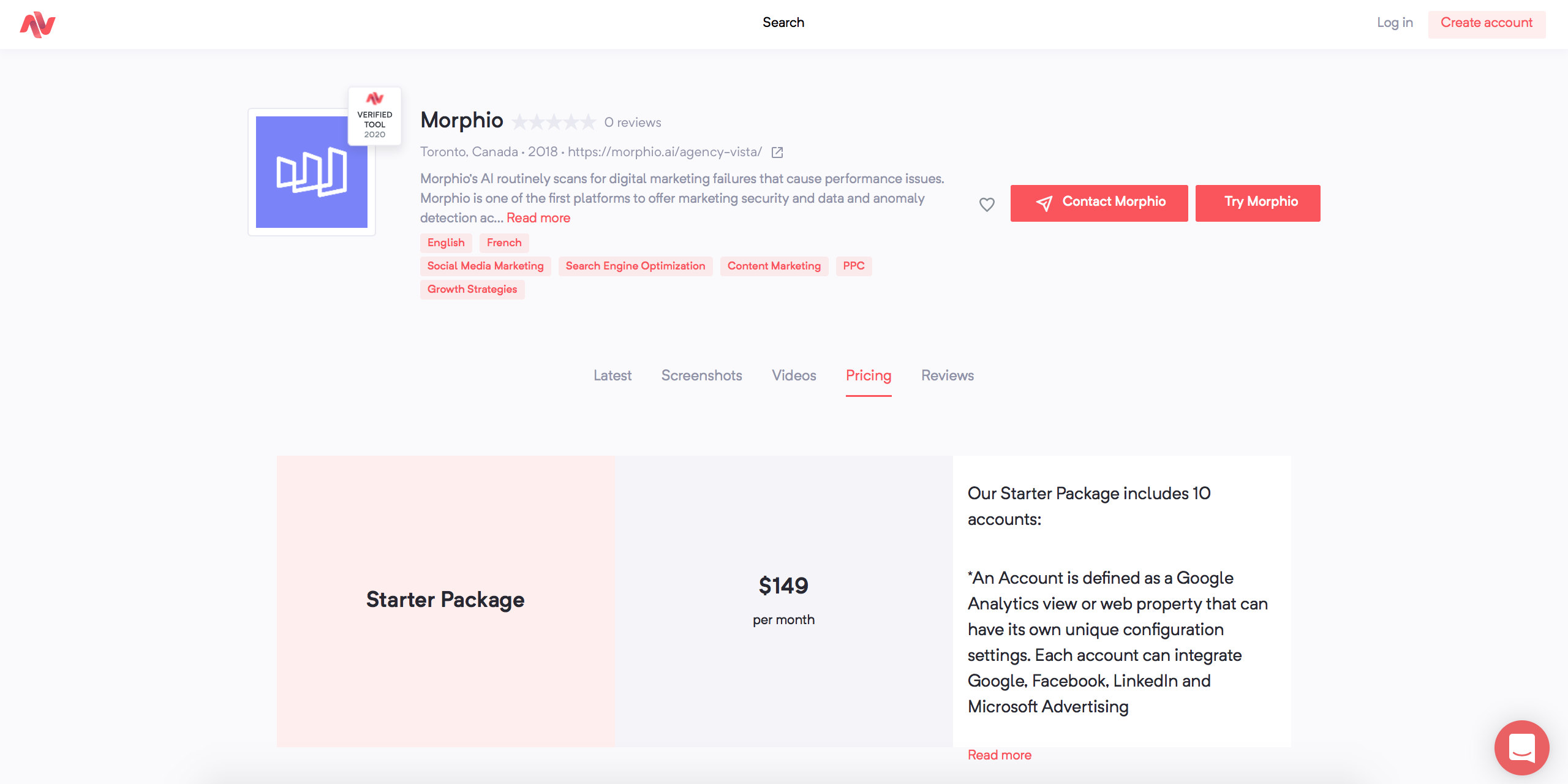Click the Log in link

click(1395, 23)
